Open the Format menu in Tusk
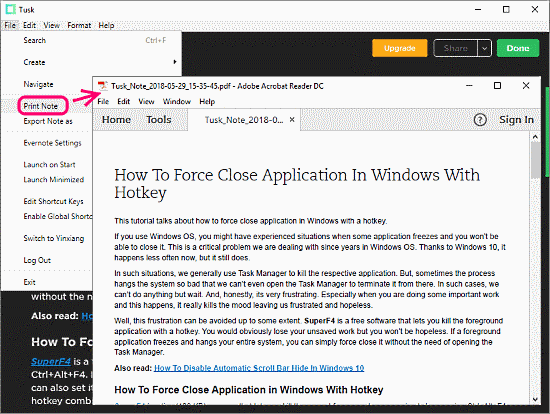Screen dimensions: 550x414 point(79,25)
